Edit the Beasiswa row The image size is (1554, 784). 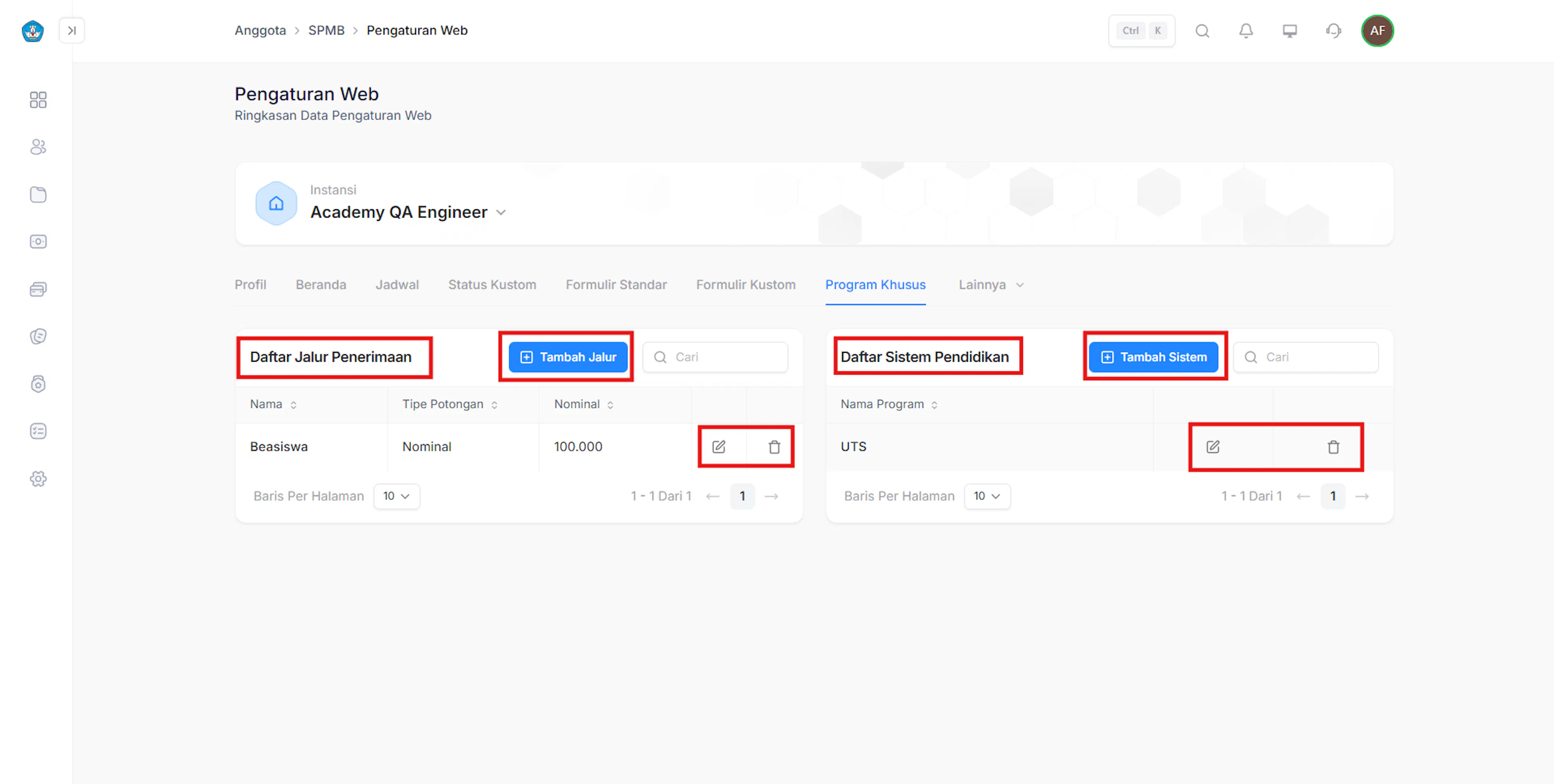point(718,447)
